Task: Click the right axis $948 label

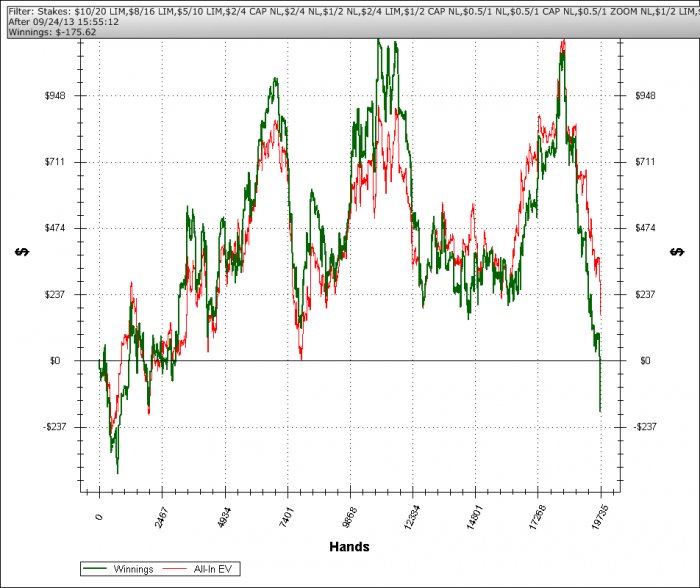Action: (646, 95)
